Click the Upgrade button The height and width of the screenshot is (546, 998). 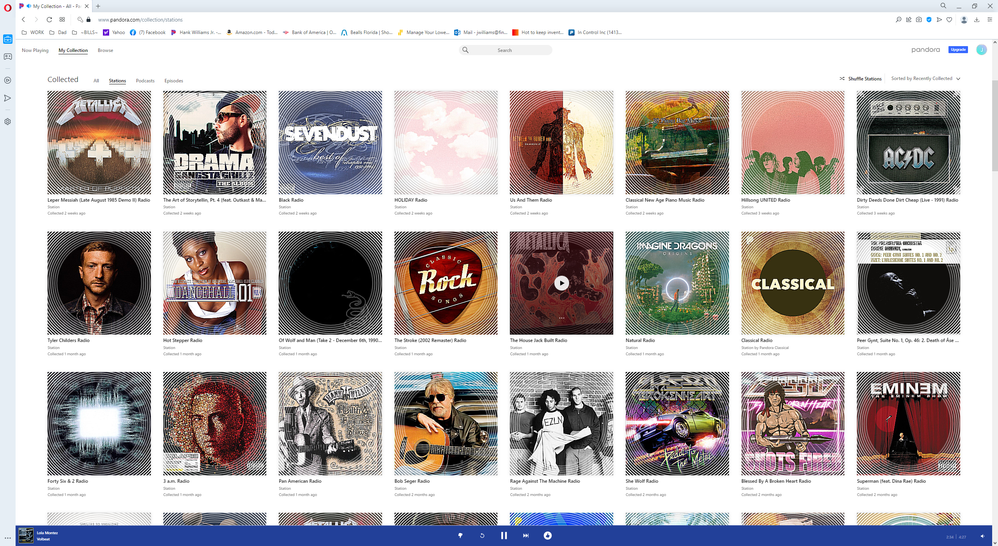click(x=958, y=49)
